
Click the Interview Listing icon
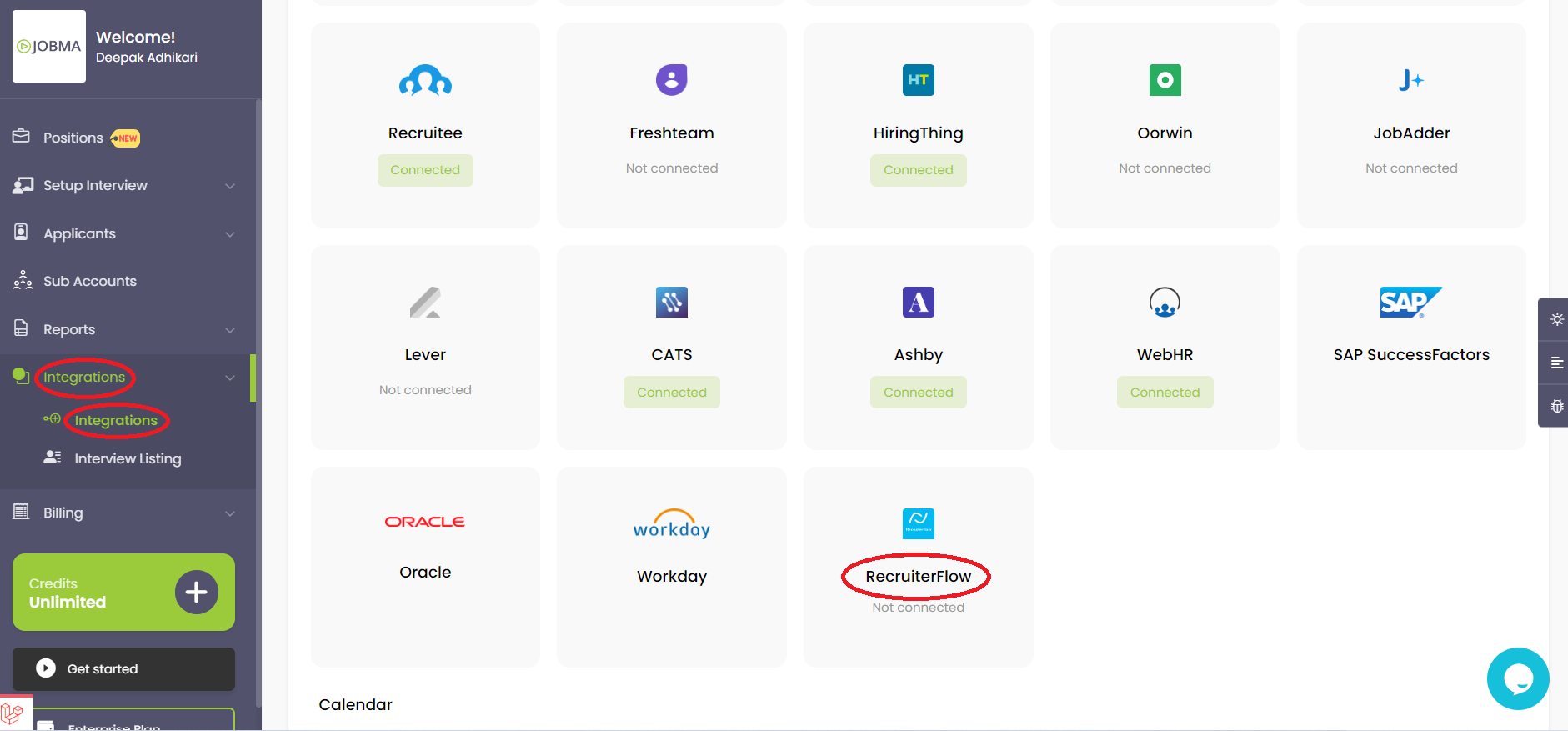pyautogui.click(x=52, y=457)
